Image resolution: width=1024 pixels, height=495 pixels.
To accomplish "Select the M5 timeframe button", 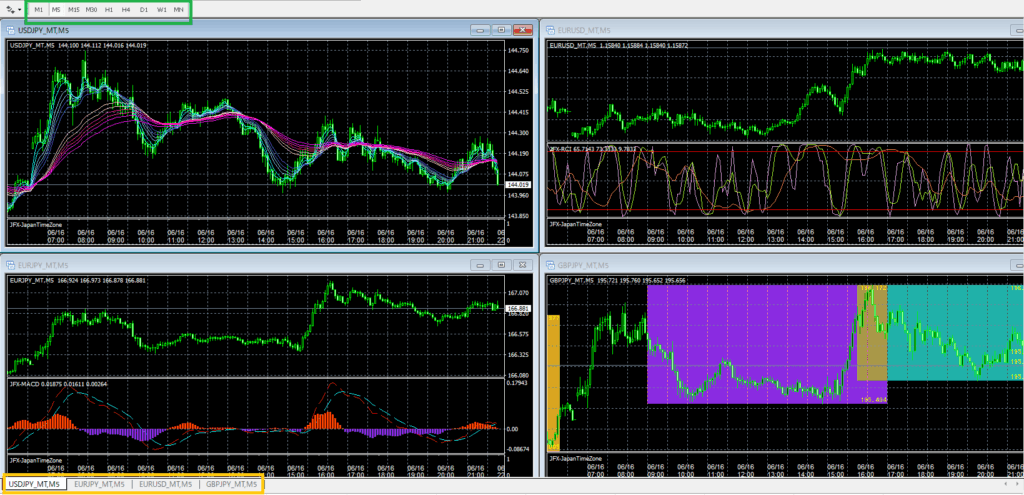I will [x=56, y=10].
